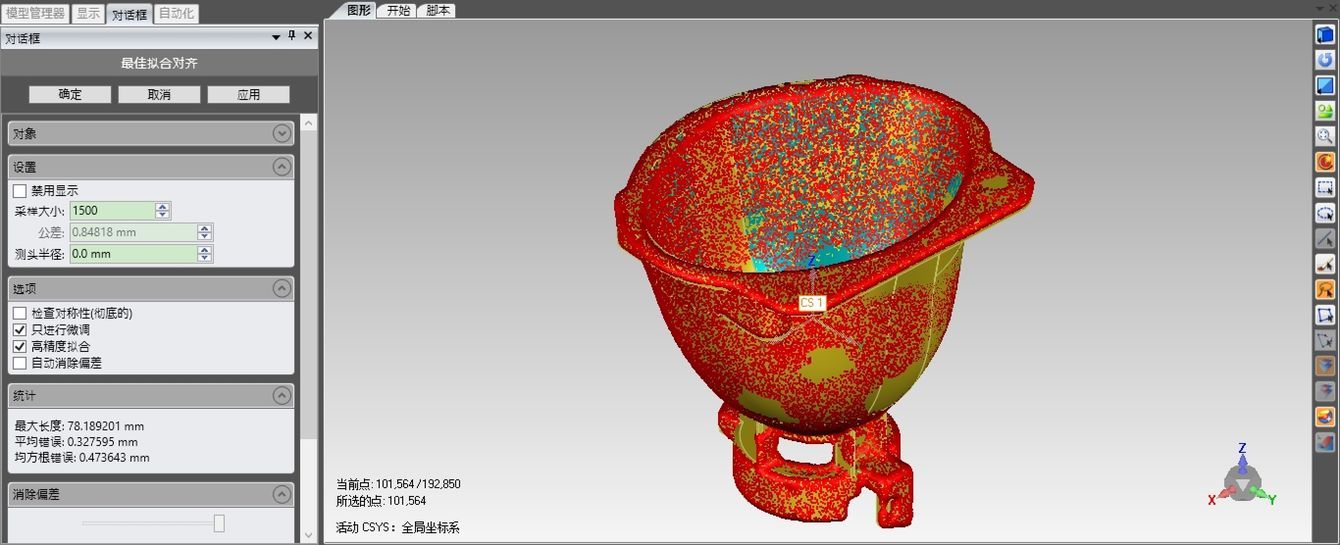Screen dimensions: 1340x545
Task: Click the orange circular spin icon
Action: [x=1325, y=162]
